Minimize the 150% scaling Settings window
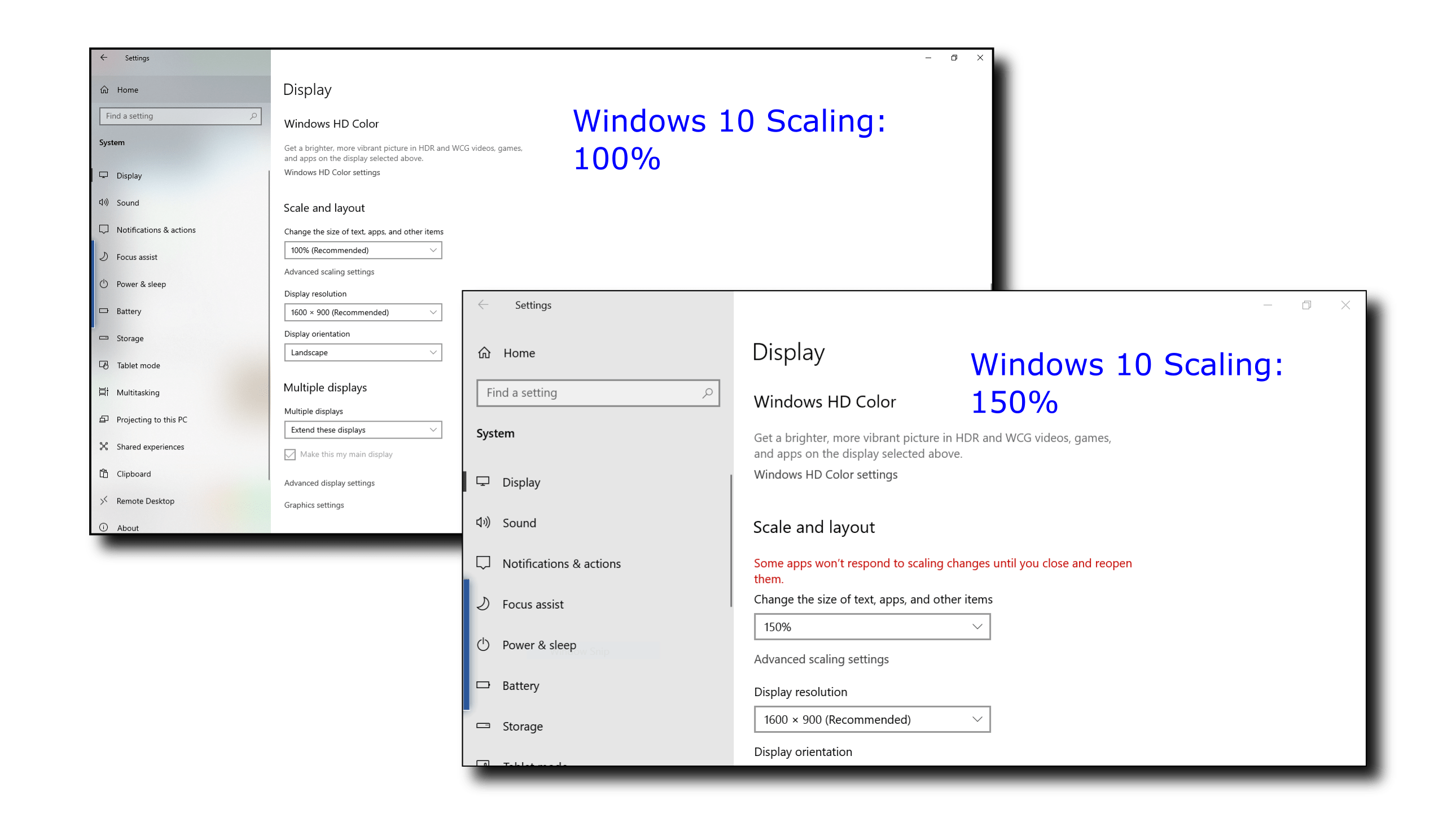Screen dimensions: 1456x813 (x=1268, y=305)
